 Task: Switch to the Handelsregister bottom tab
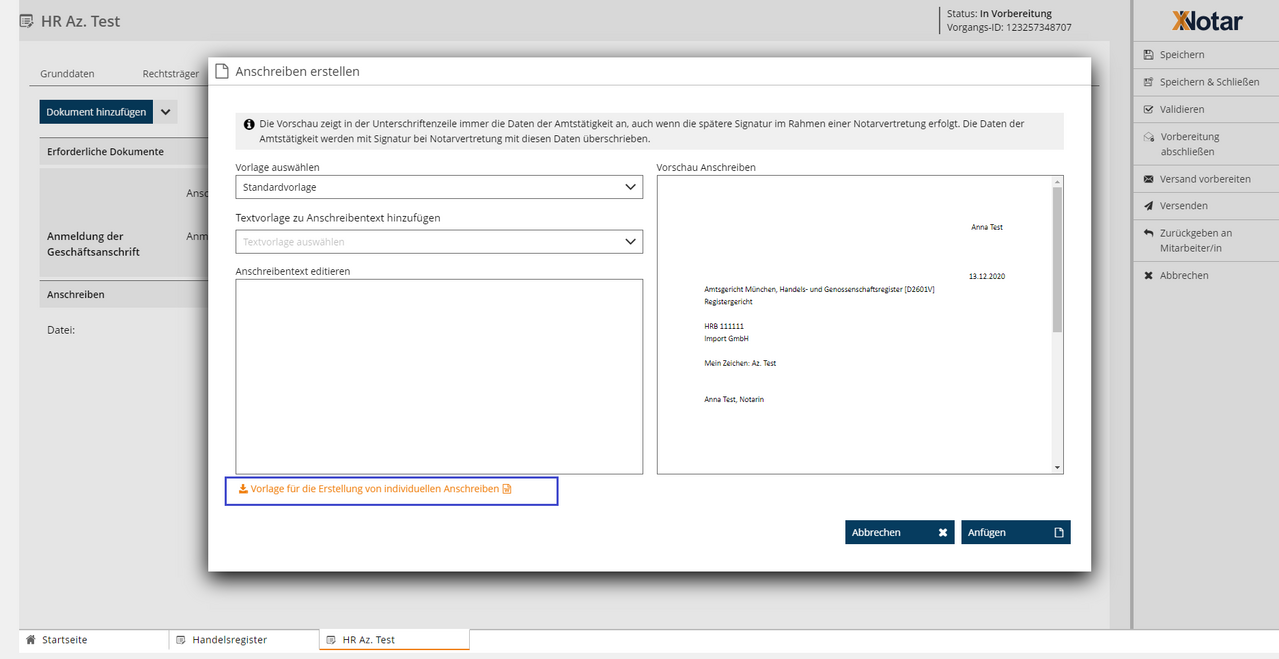click(229, 640)
